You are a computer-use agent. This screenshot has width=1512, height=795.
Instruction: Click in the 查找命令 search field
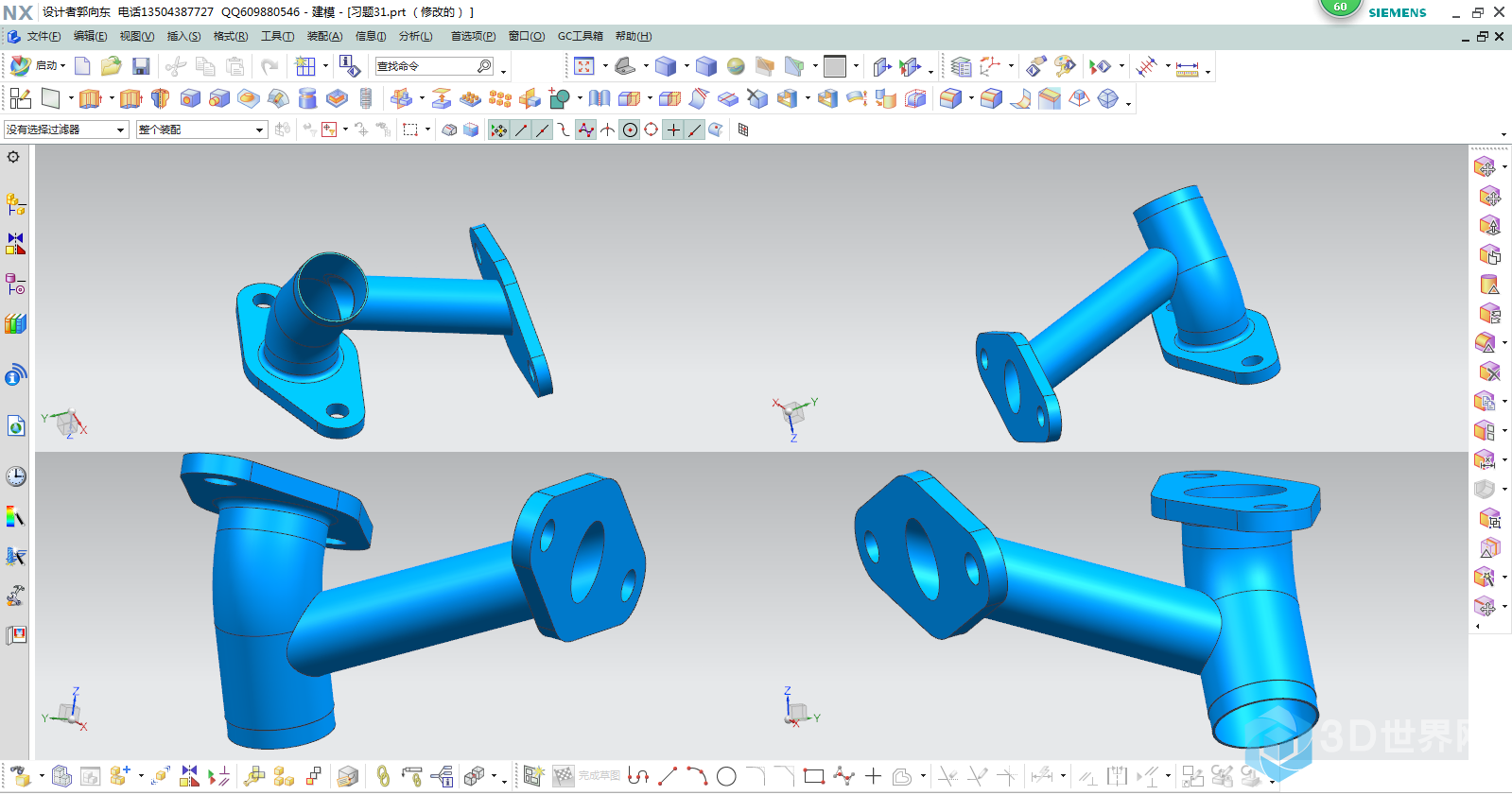426,66
